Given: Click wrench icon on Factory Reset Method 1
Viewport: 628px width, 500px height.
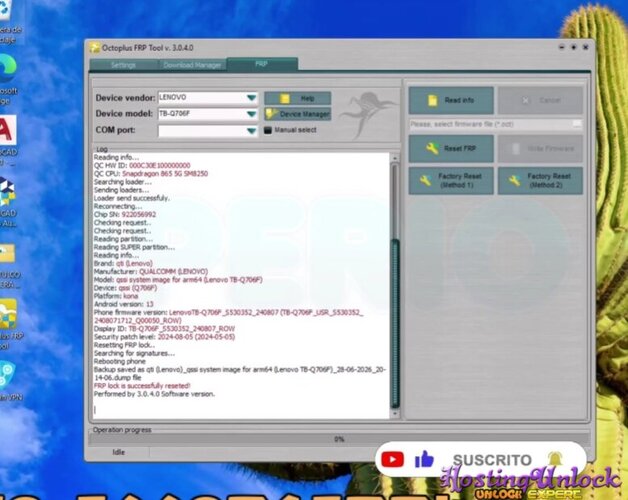Looking at the screenshot, I should pyautogui.click(x=425, y=181).
